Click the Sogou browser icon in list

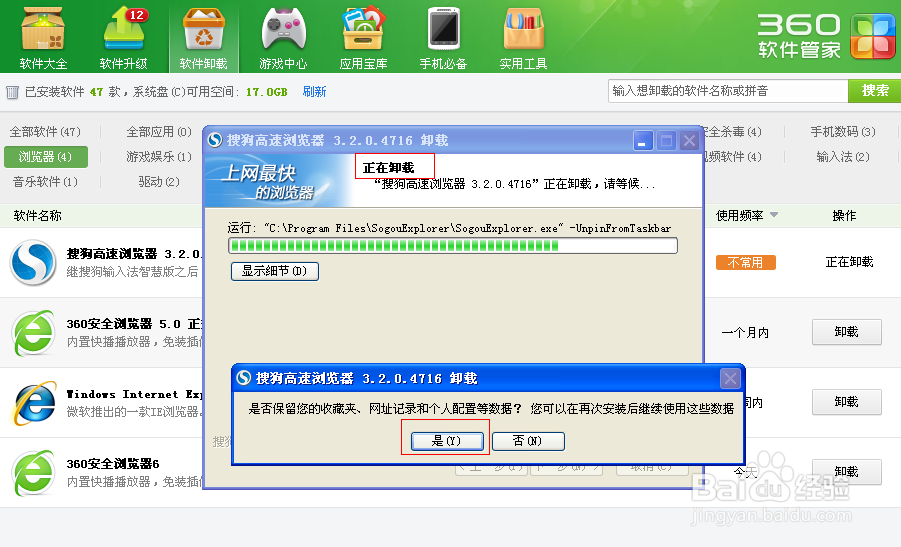point(33,263)
